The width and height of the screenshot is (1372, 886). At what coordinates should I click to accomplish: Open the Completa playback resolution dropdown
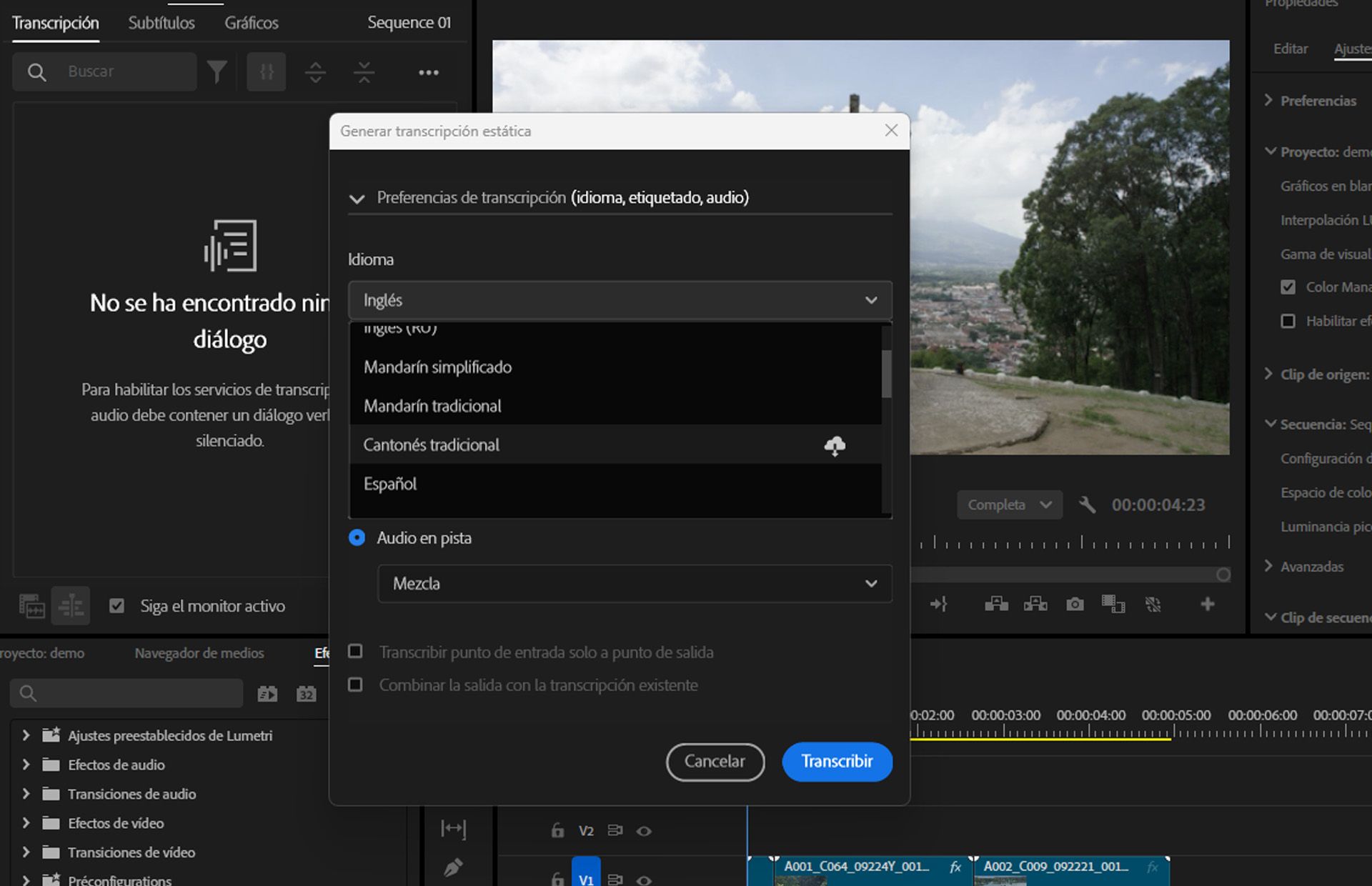1008,504
